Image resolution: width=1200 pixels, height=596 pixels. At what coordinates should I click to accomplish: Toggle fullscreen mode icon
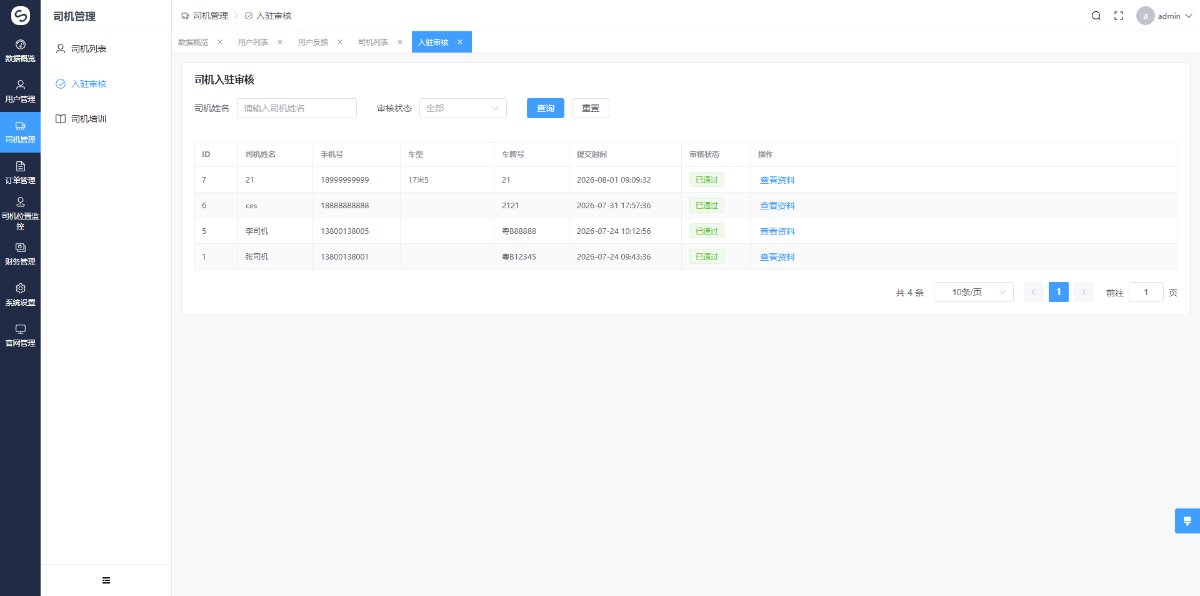coord(1119,16)
